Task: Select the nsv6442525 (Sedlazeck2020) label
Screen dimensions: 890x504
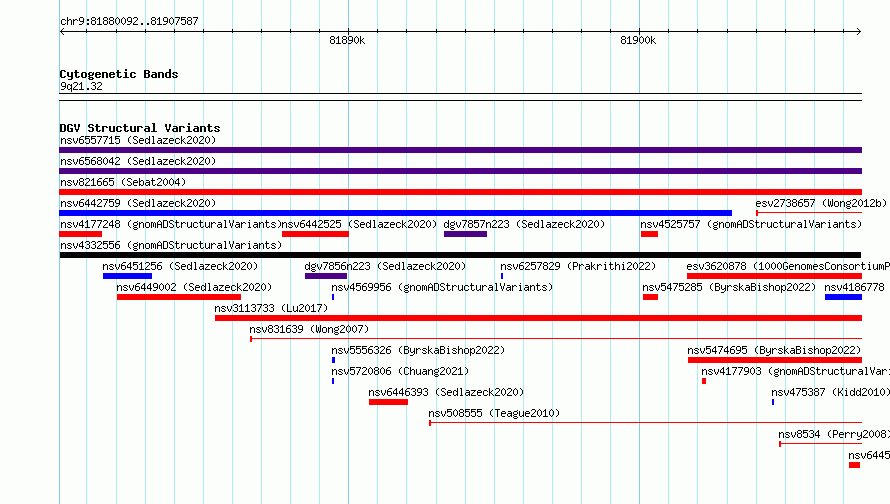Action: (359, 224)
